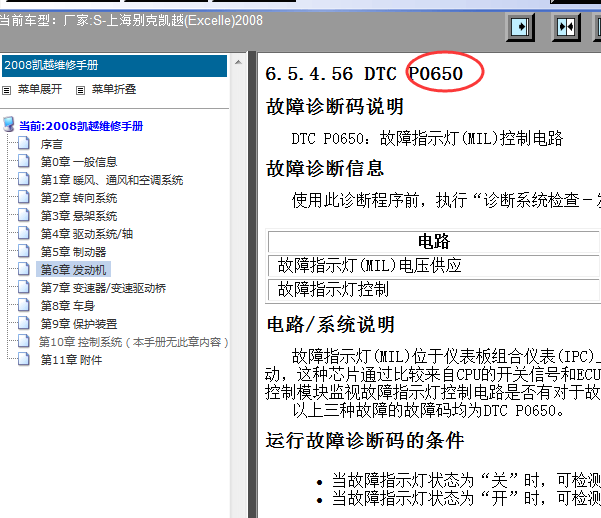Image resolution: width=601 pixels, height=518 pixels.
Task: Click the 菜单折叠 collapse-all icon
Action: pyautogui.click(x=80, y=90)
